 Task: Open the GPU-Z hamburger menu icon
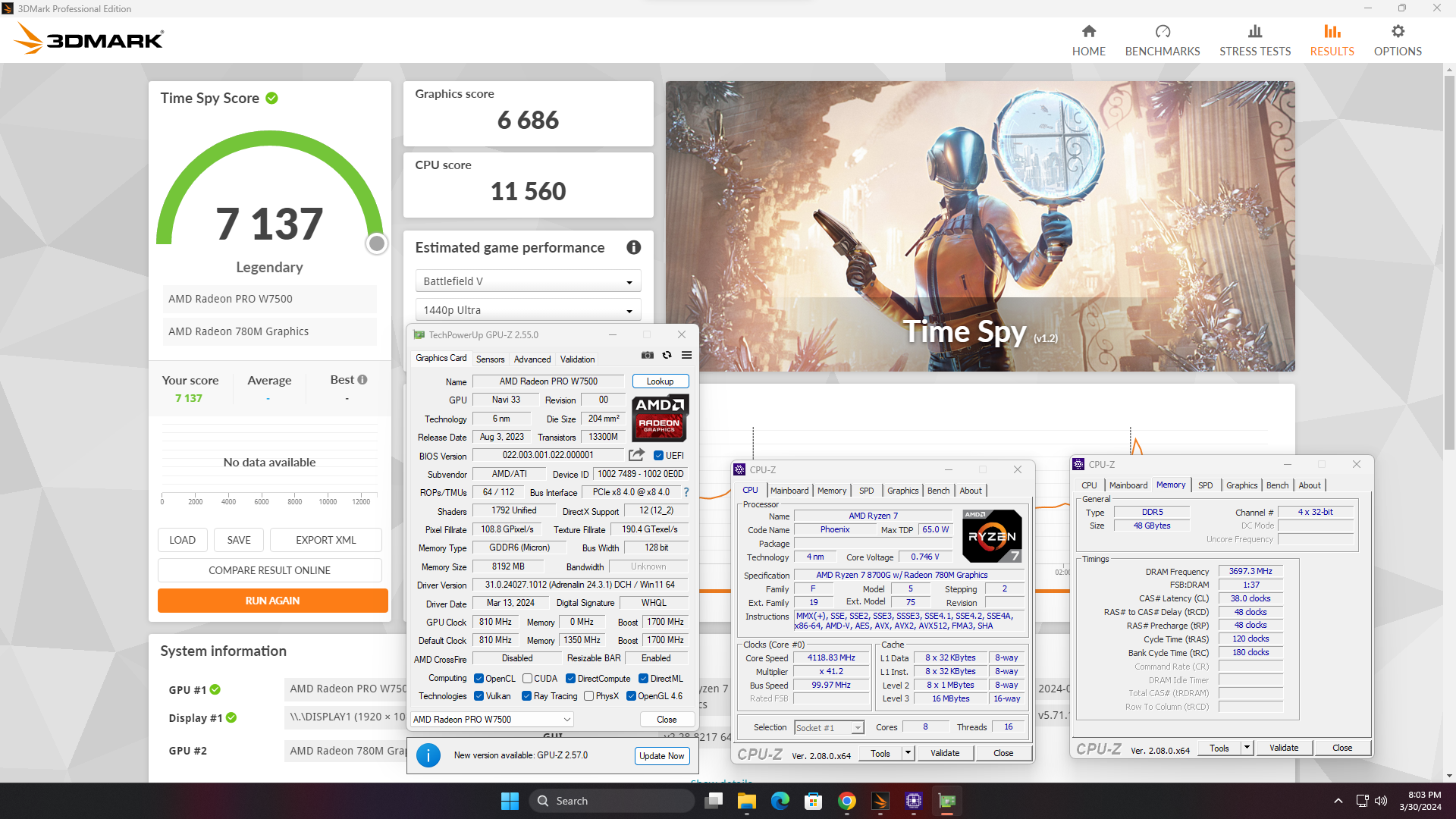click(x=686, y=355)
